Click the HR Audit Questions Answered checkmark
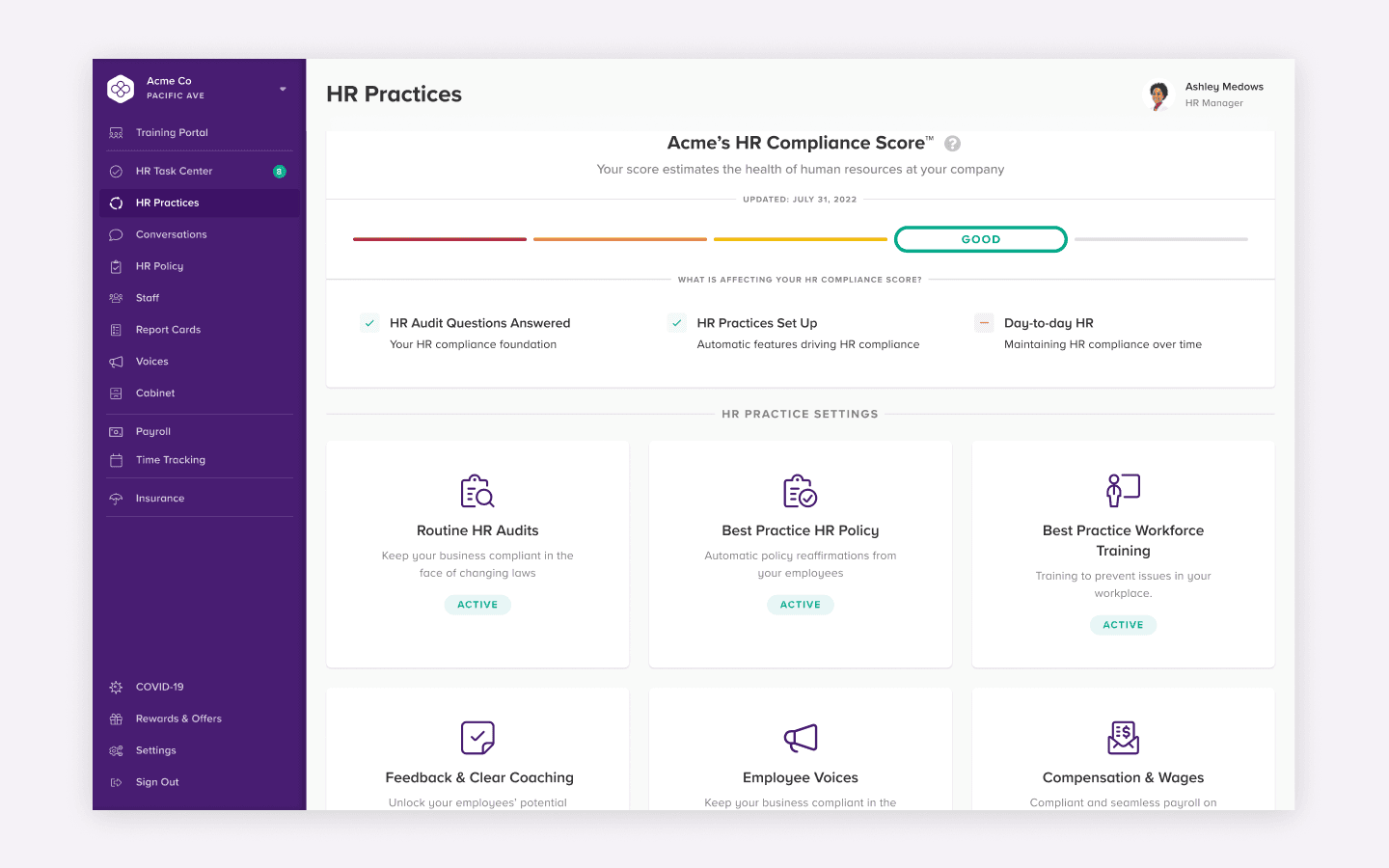This screenshot has width=1389, height=868. (x=369, y=323)
